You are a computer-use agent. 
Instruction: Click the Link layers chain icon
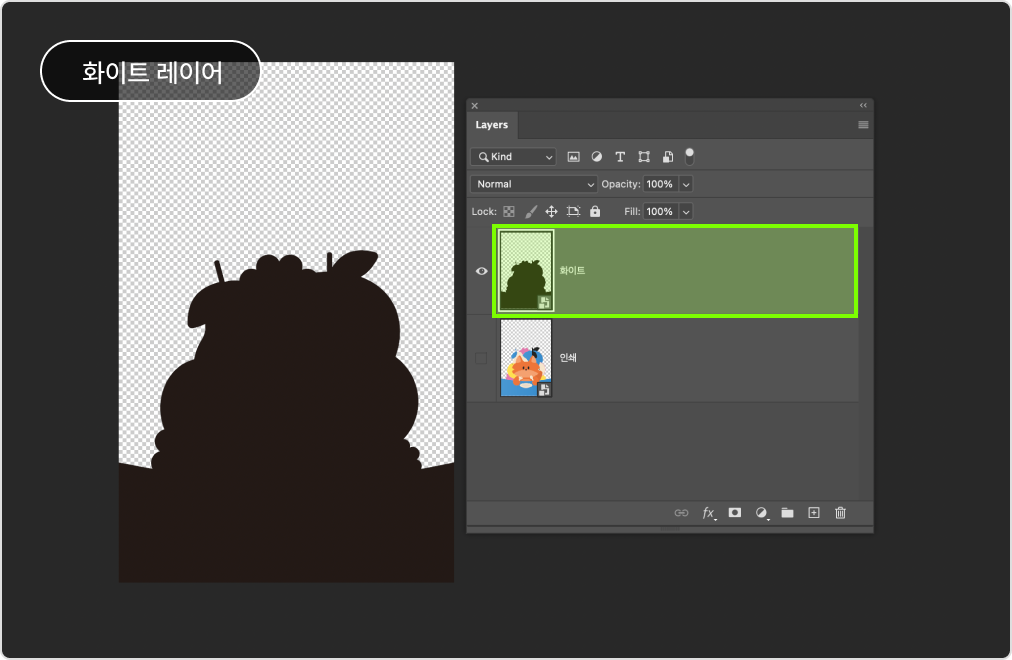coord(682,512)
